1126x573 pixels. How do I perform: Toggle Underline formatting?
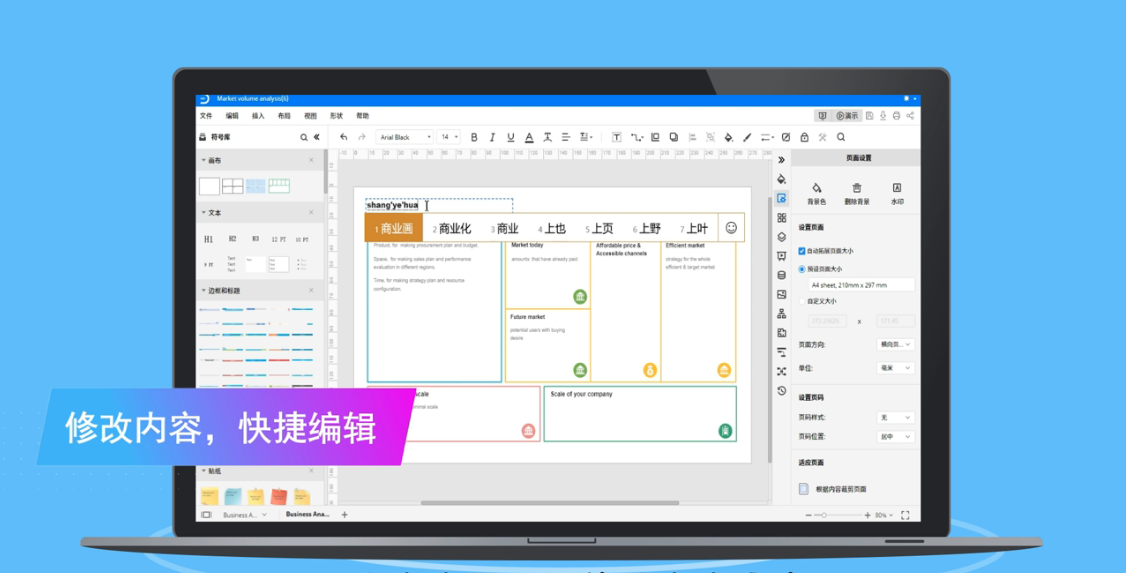[511, 137]
